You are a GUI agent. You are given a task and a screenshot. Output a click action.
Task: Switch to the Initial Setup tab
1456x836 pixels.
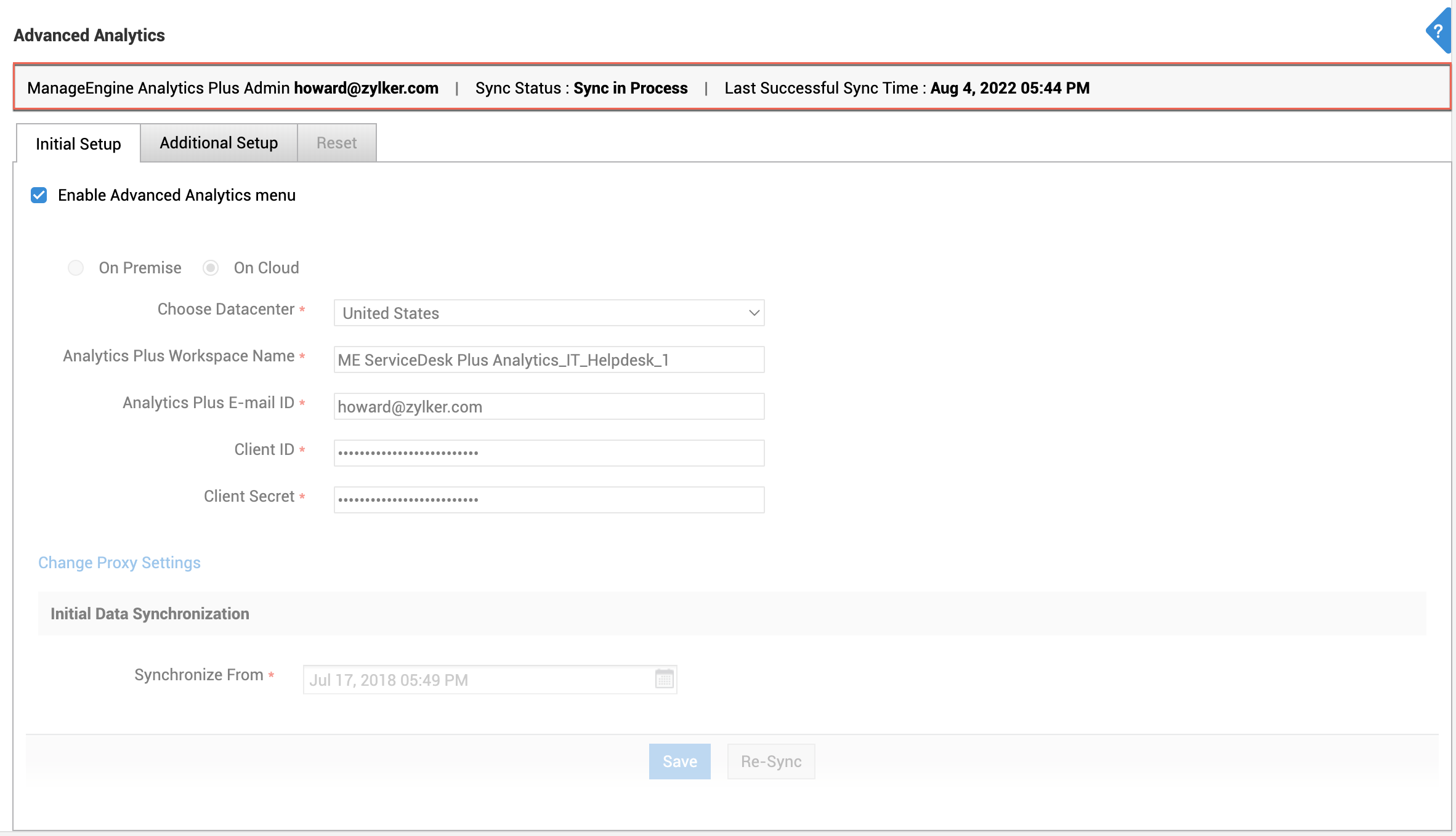pyautogui.click(x=78, y=143)
